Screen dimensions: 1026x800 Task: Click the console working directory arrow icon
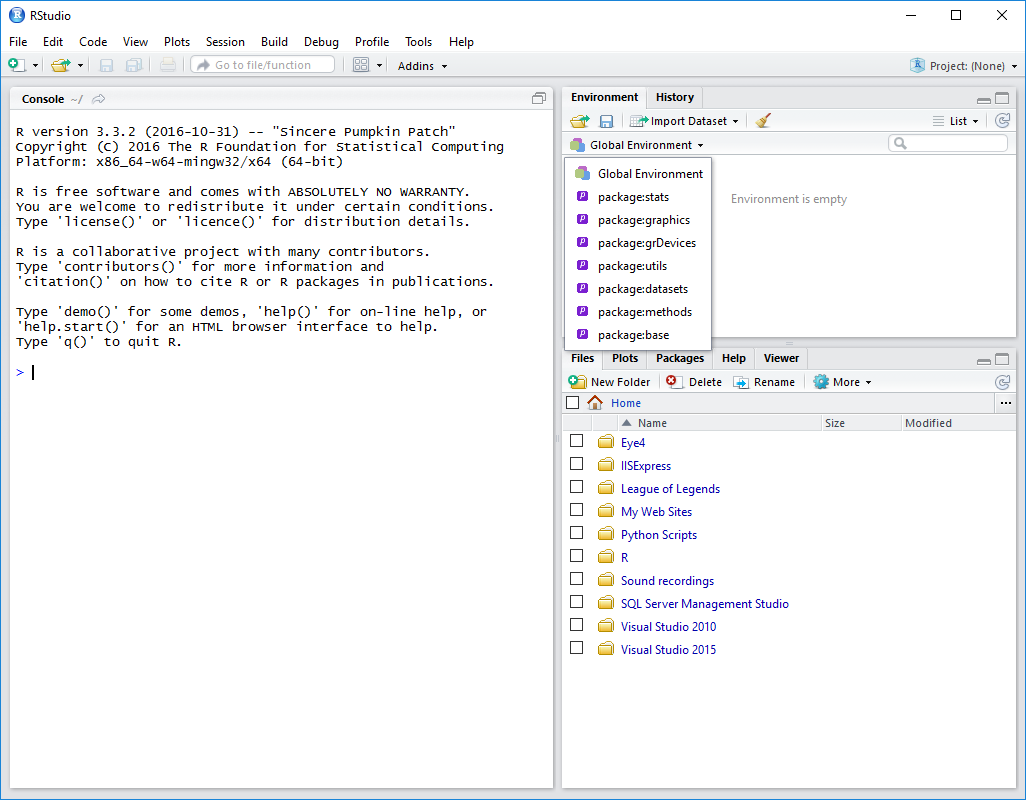coord(98,99)
